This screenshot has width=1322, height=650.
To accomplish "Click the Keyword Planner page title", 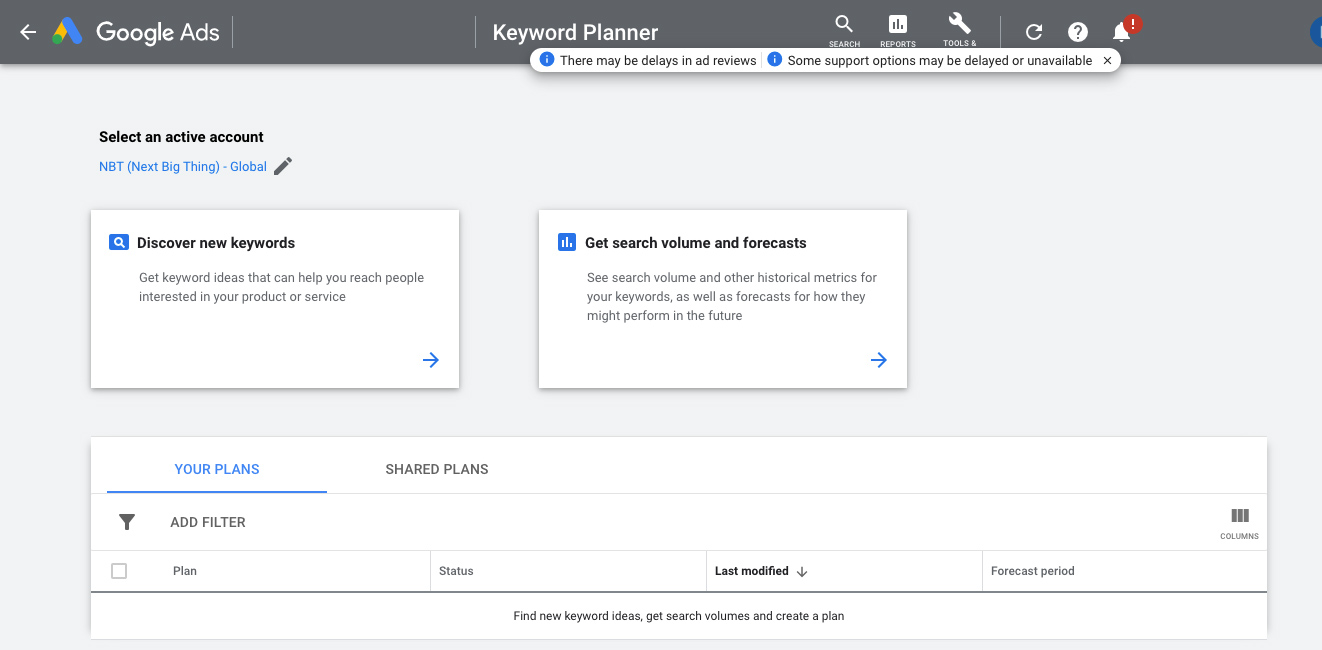I will 575,32.
